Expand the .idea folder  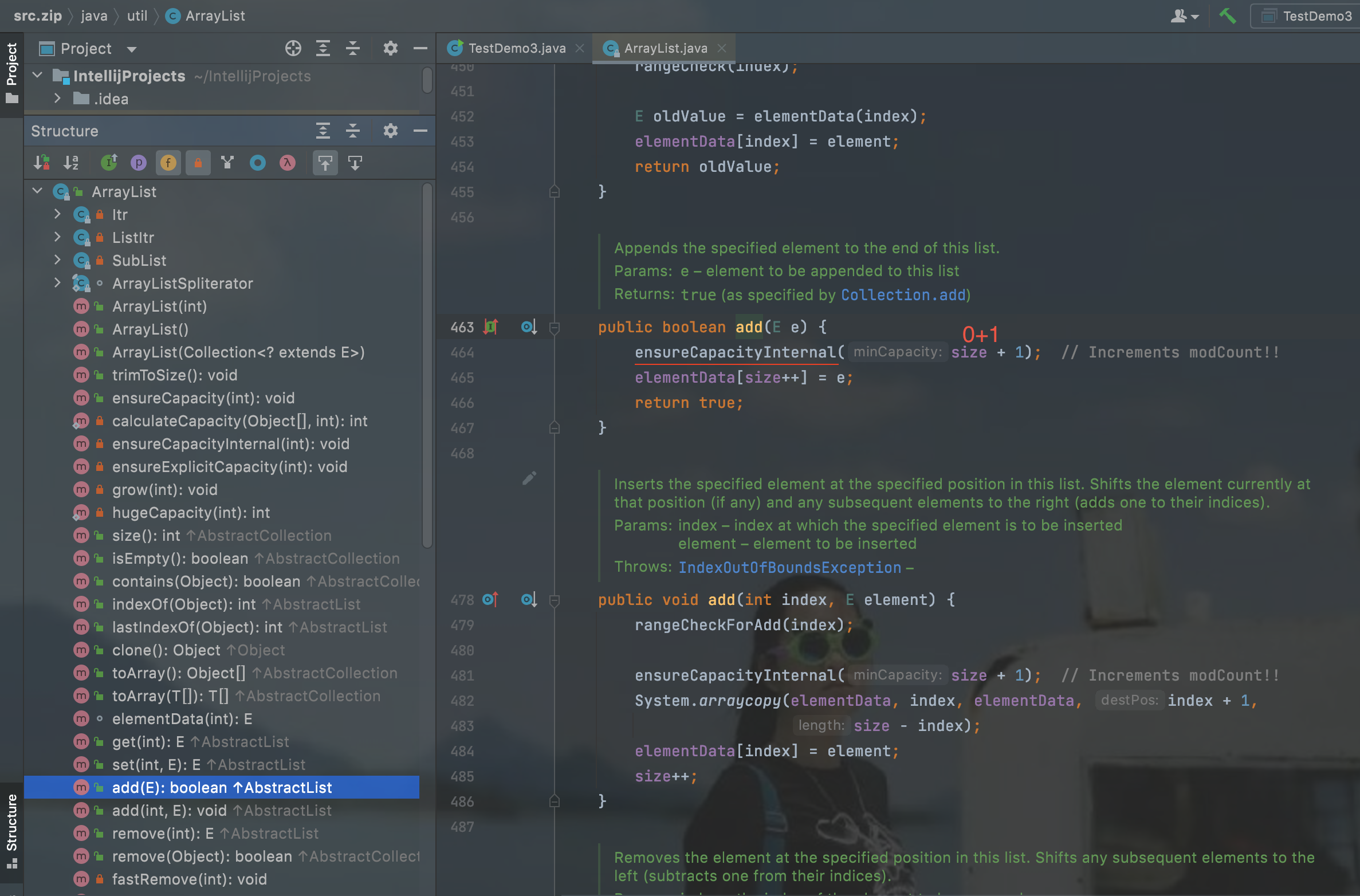click(x=57, y=99)
